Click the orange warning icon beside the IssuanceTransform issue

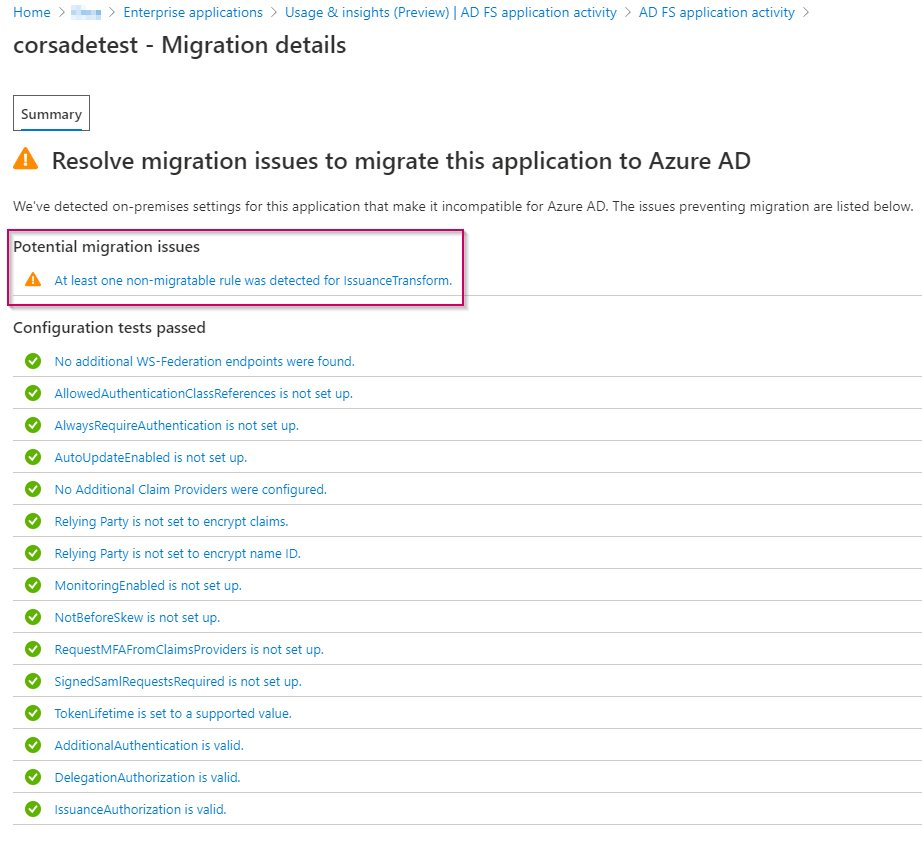point(33,280)
